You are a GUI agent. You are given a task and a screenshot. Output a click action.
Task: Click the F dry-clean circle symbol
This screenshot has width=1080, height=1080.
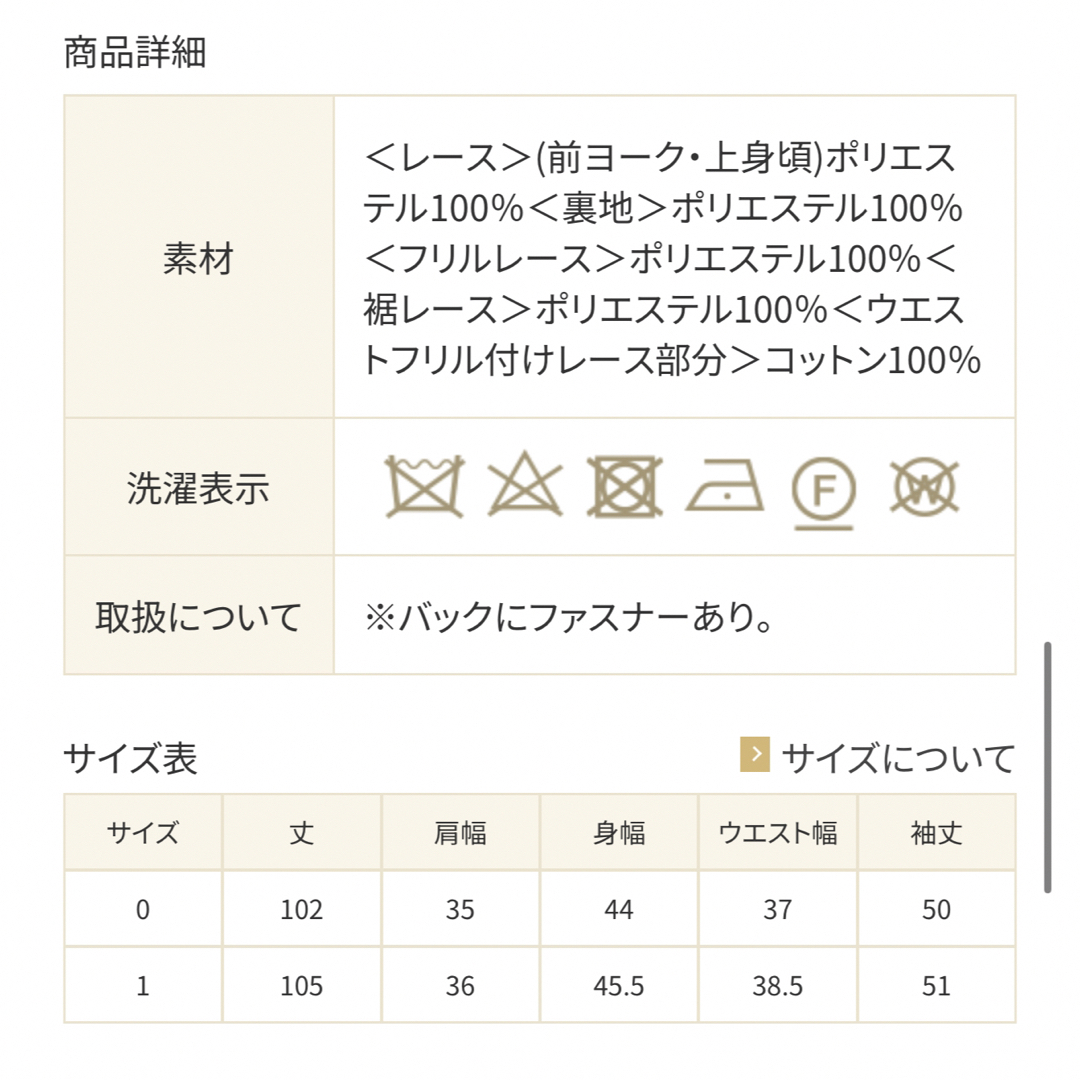point(824,492)
